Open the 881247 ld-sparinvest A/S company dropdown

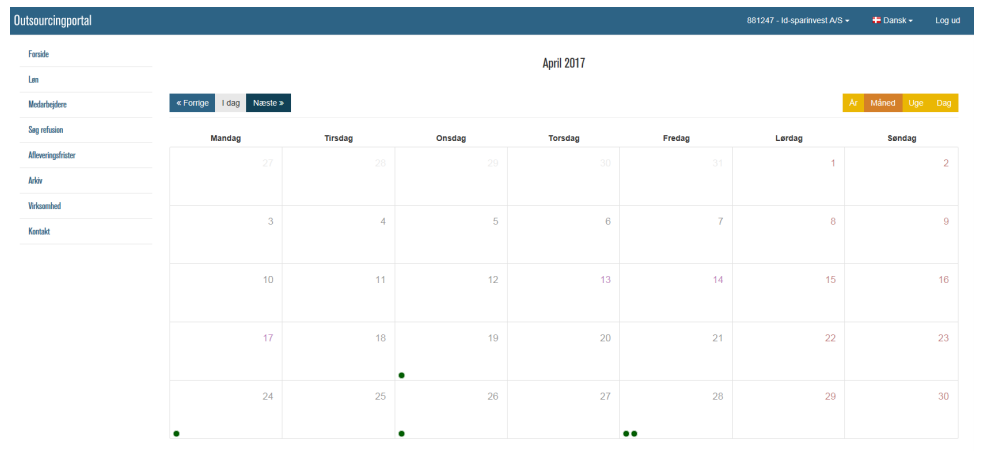798,21
